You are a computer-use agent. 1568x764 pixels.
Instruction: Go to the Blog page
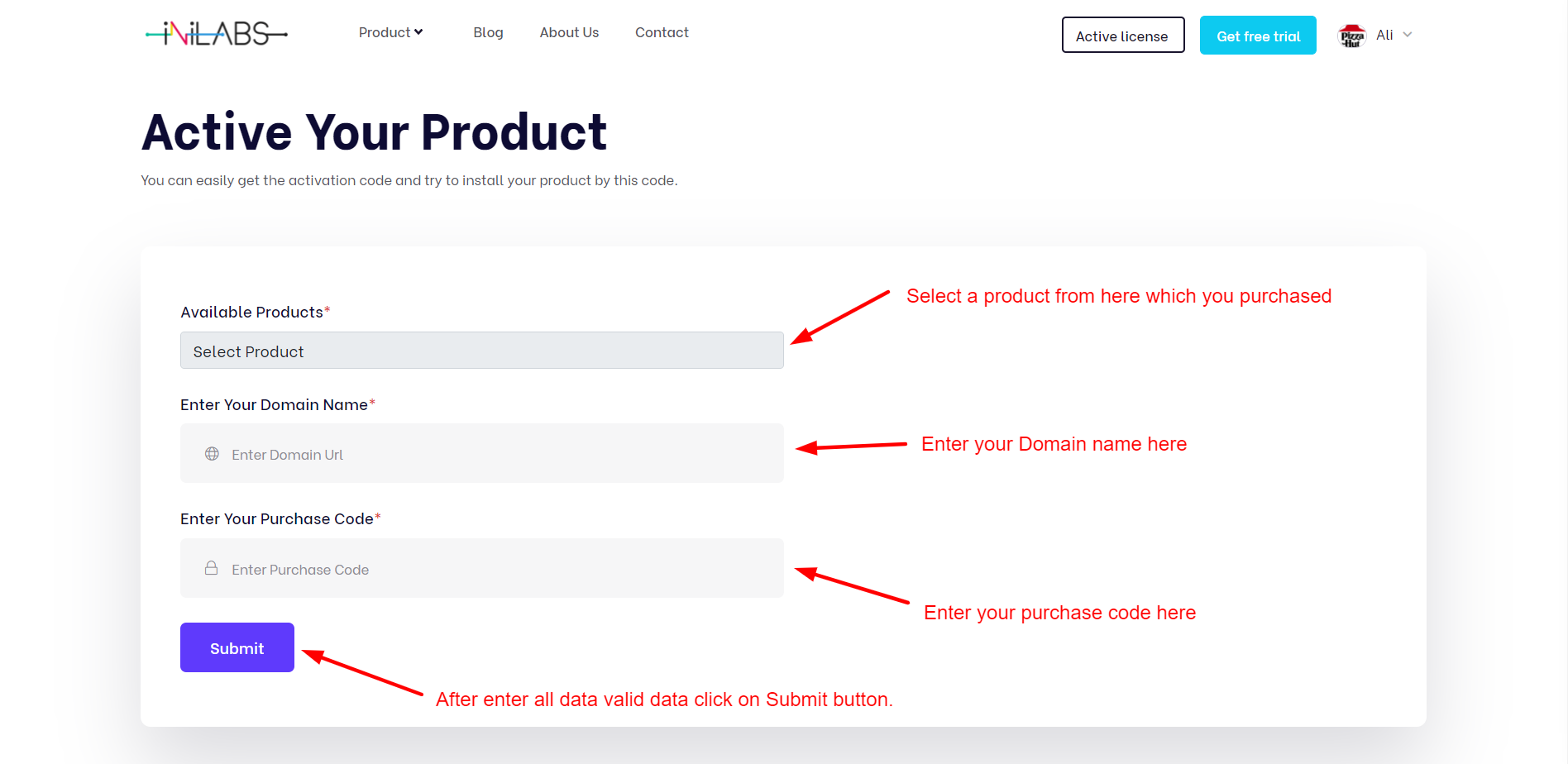click(488, 32)
